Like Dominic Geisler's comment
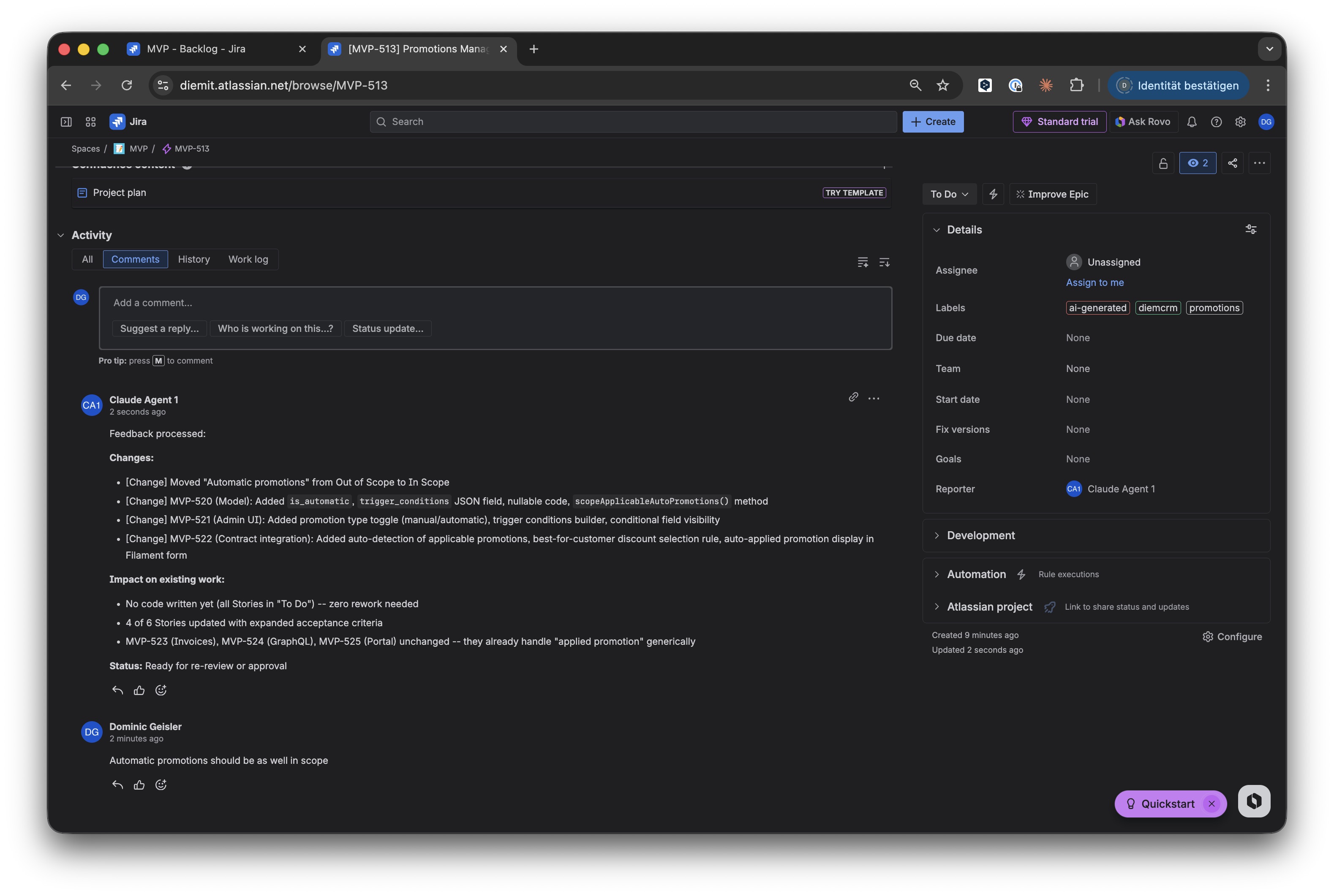Screen dimensions: 1334x896 (x=139, y=785)
